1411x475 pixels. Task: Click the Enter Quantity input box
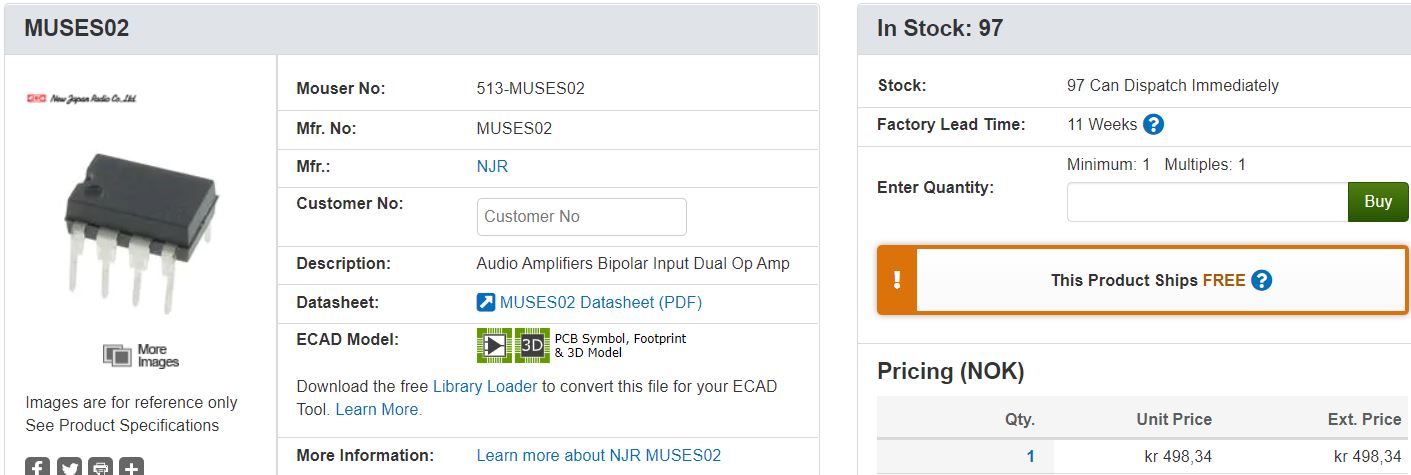tap(1207, 202)
